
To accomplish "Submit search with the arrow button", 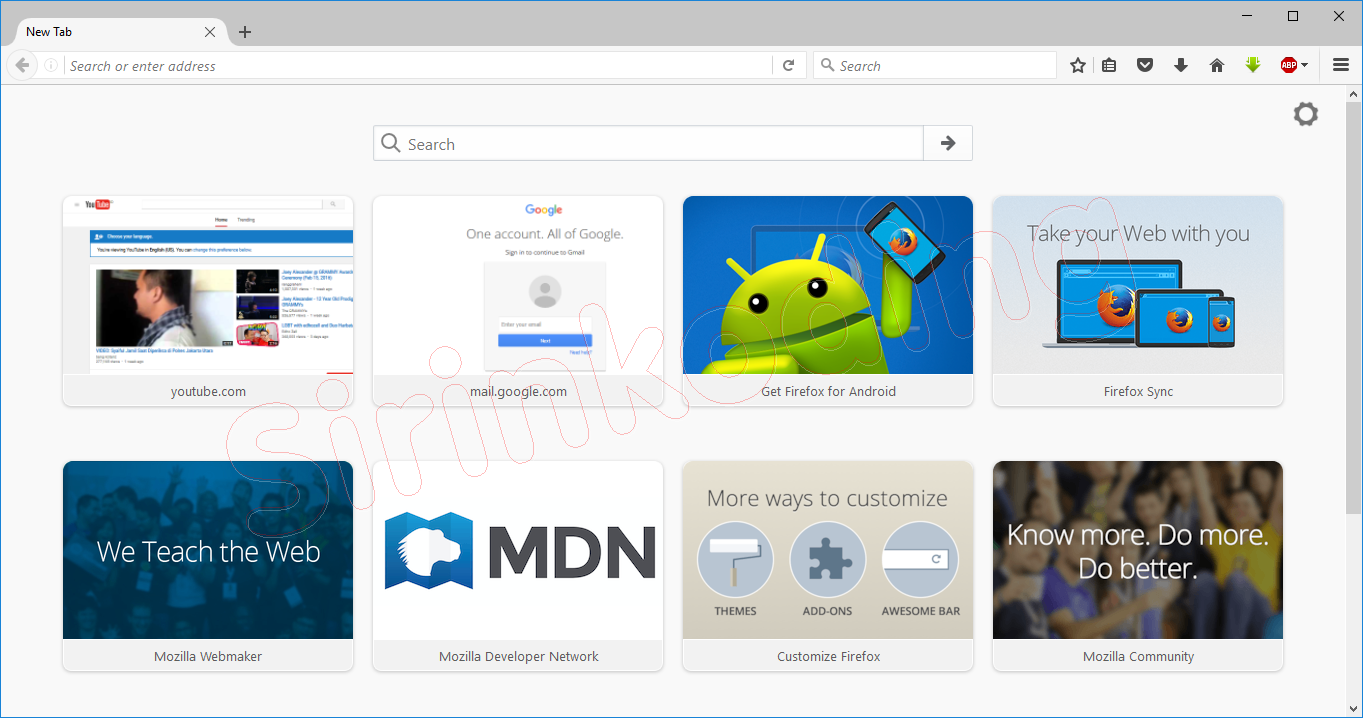I will (x=948, y=143).
